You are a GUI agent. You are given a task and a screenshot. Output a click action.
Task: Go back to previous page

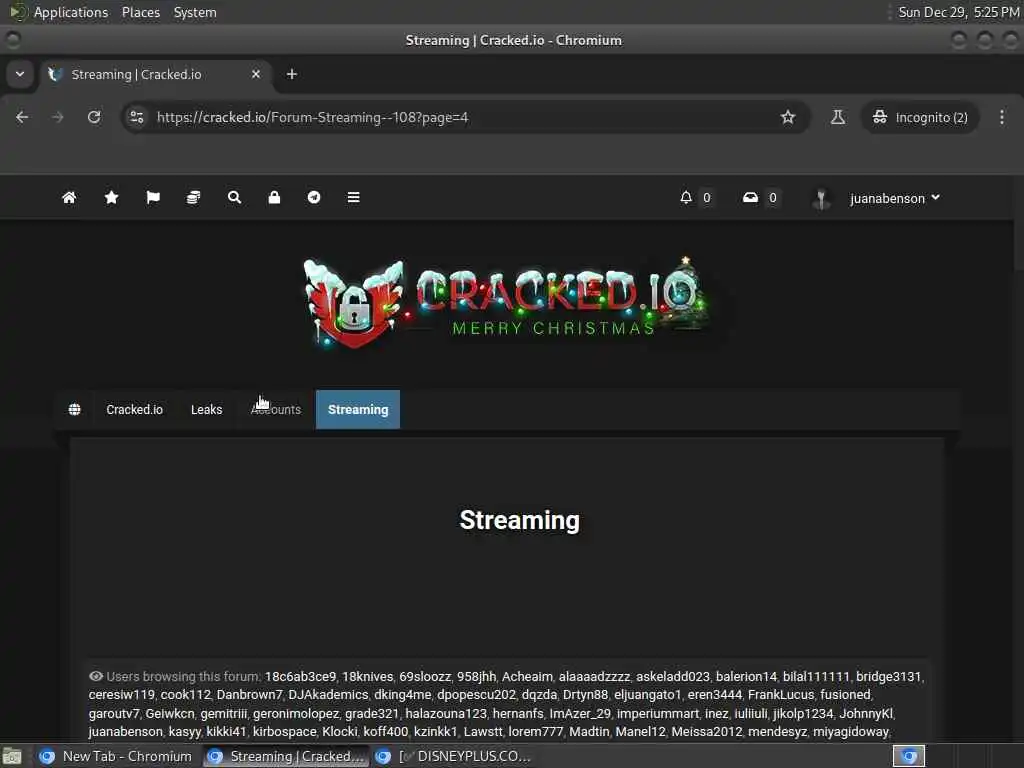pos(22,117)
